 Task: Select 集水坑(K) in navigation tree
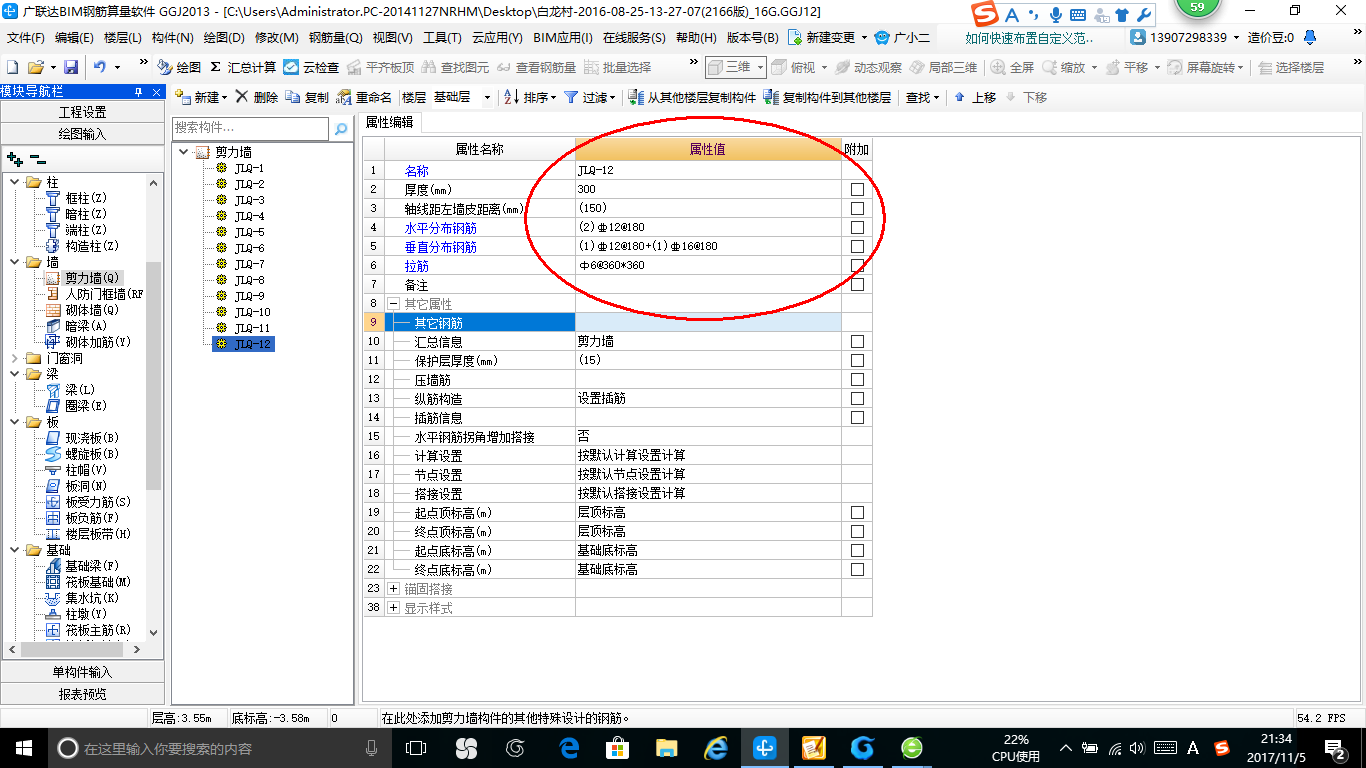point(83,598)
